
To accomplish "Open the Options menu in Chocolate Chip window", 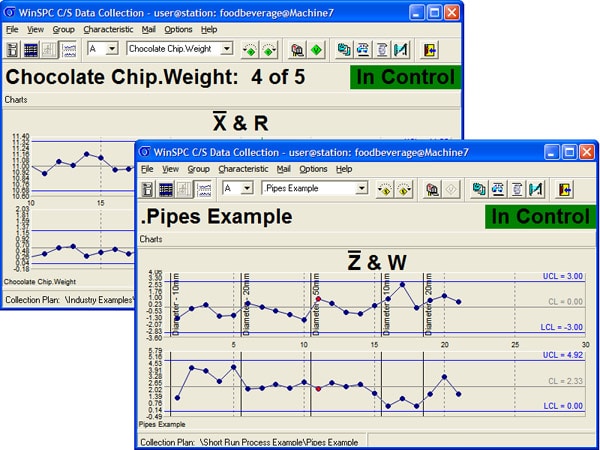I will click(x=178, y=30).
